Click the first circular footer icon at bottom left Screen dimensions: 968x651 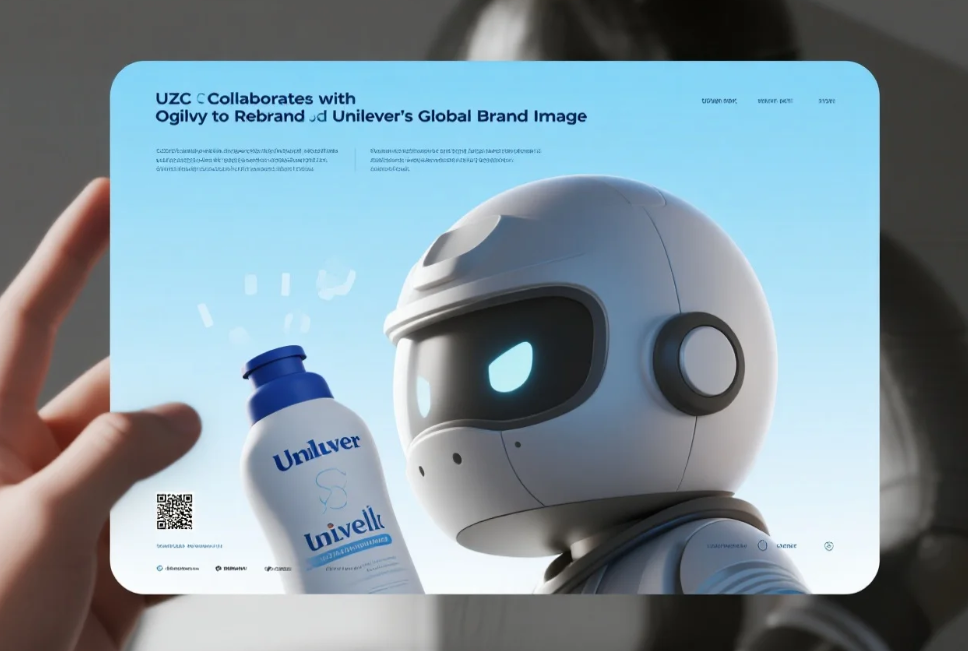(x=159, y=568)
